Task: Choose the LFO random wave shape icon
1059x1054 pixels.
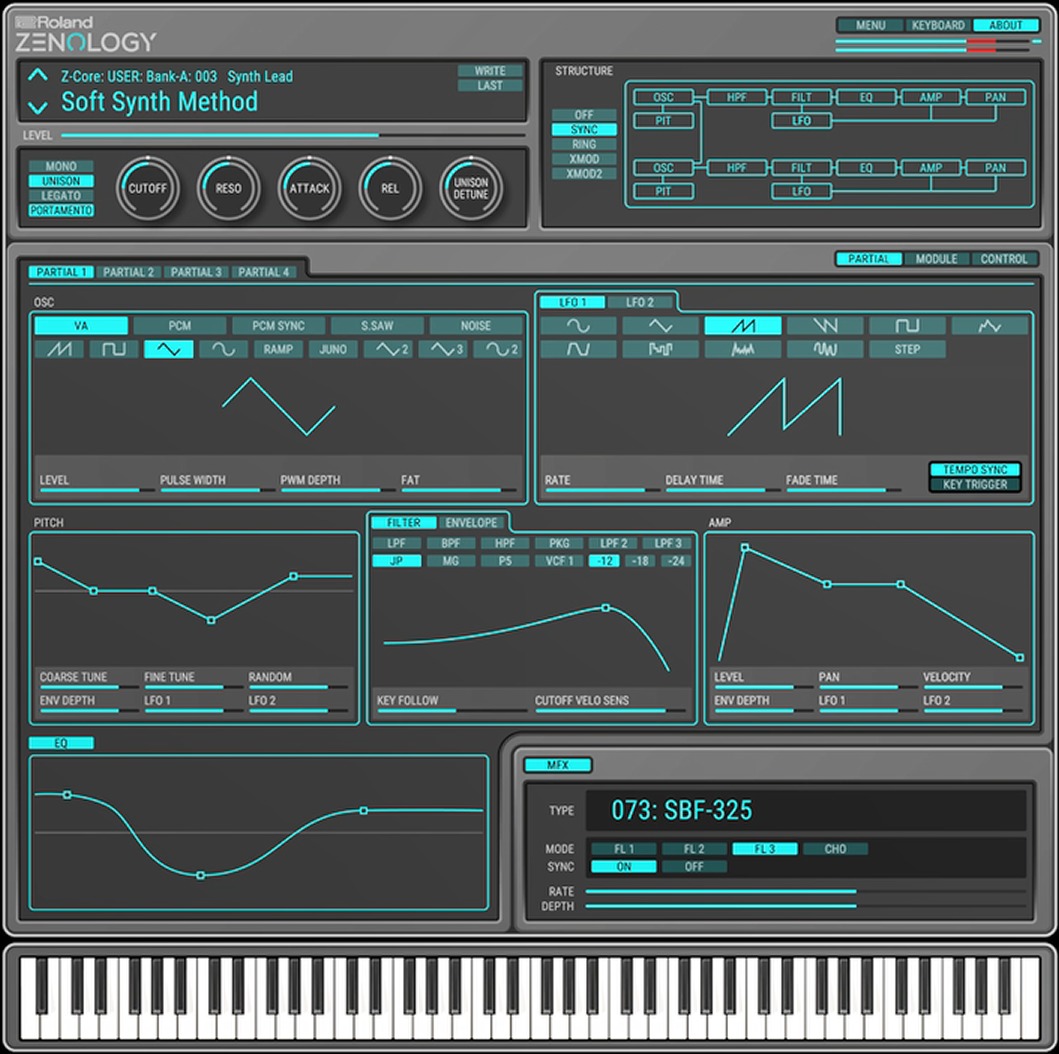Action: (x=990, y=326)
